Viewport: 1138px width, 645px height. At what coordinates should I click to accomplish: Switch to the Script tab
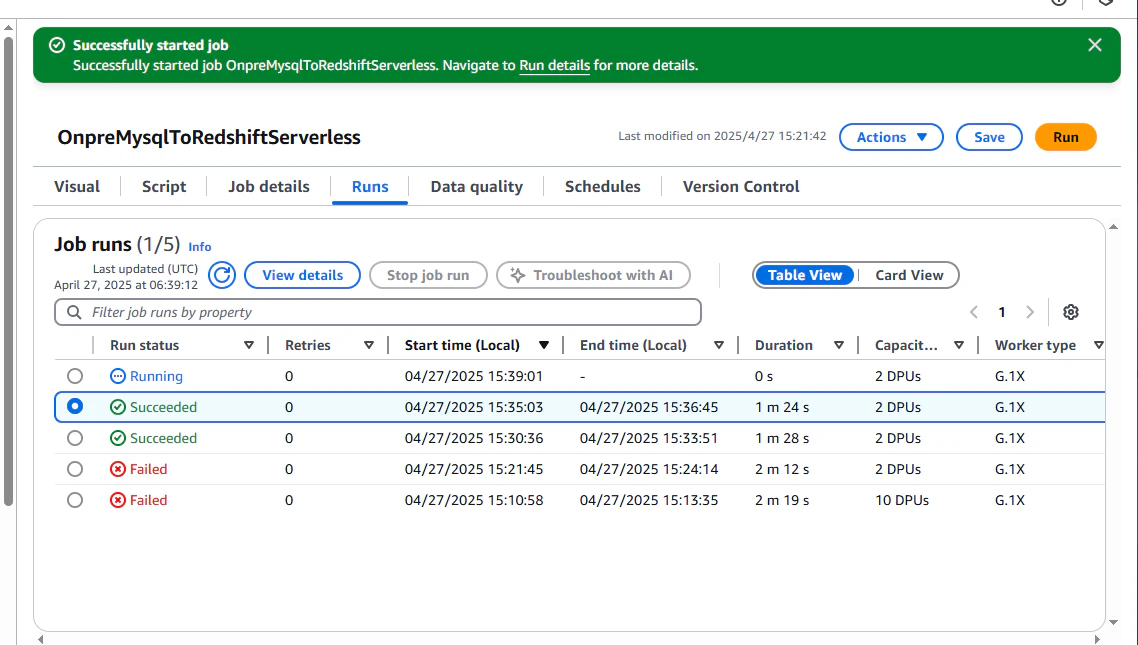(x=164, y=186)
